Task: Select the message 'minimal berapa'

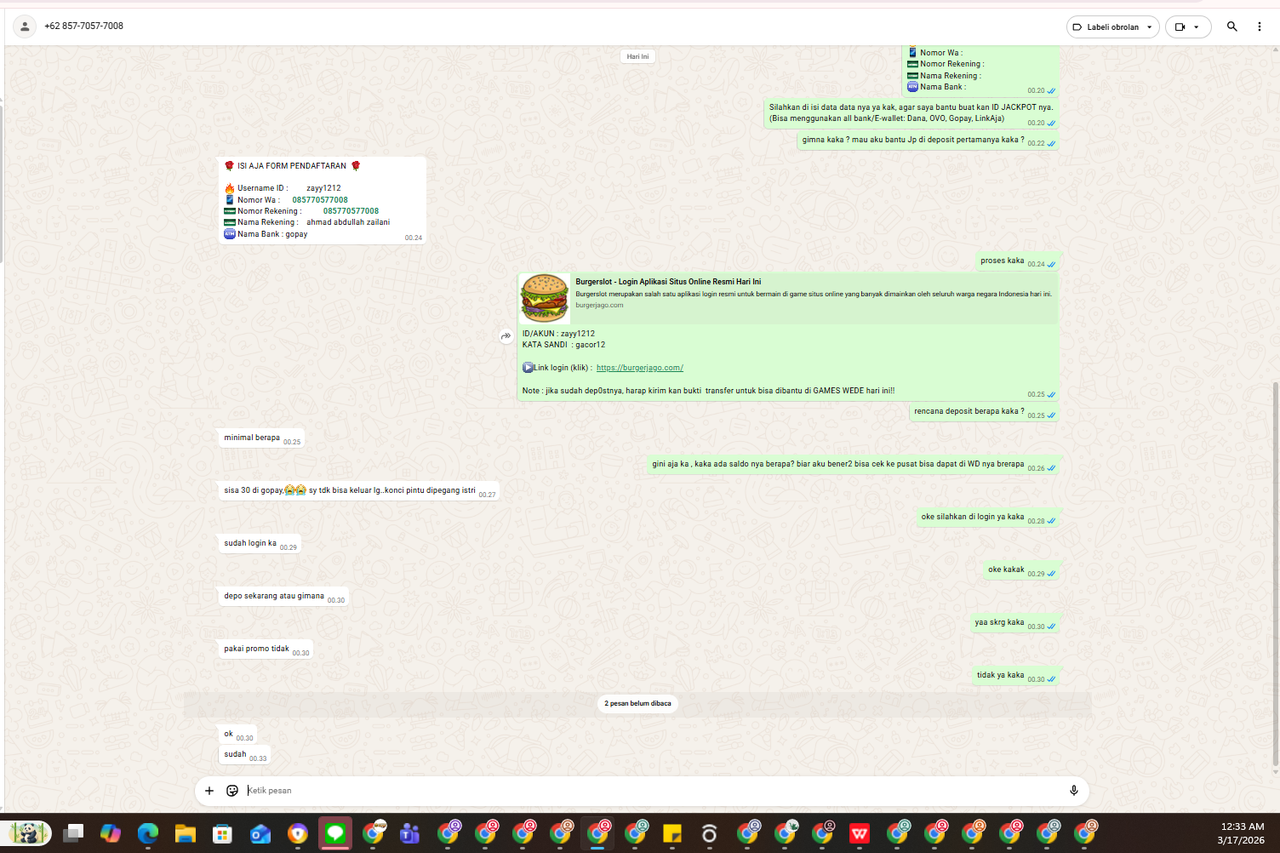Action: coord(262,438)
